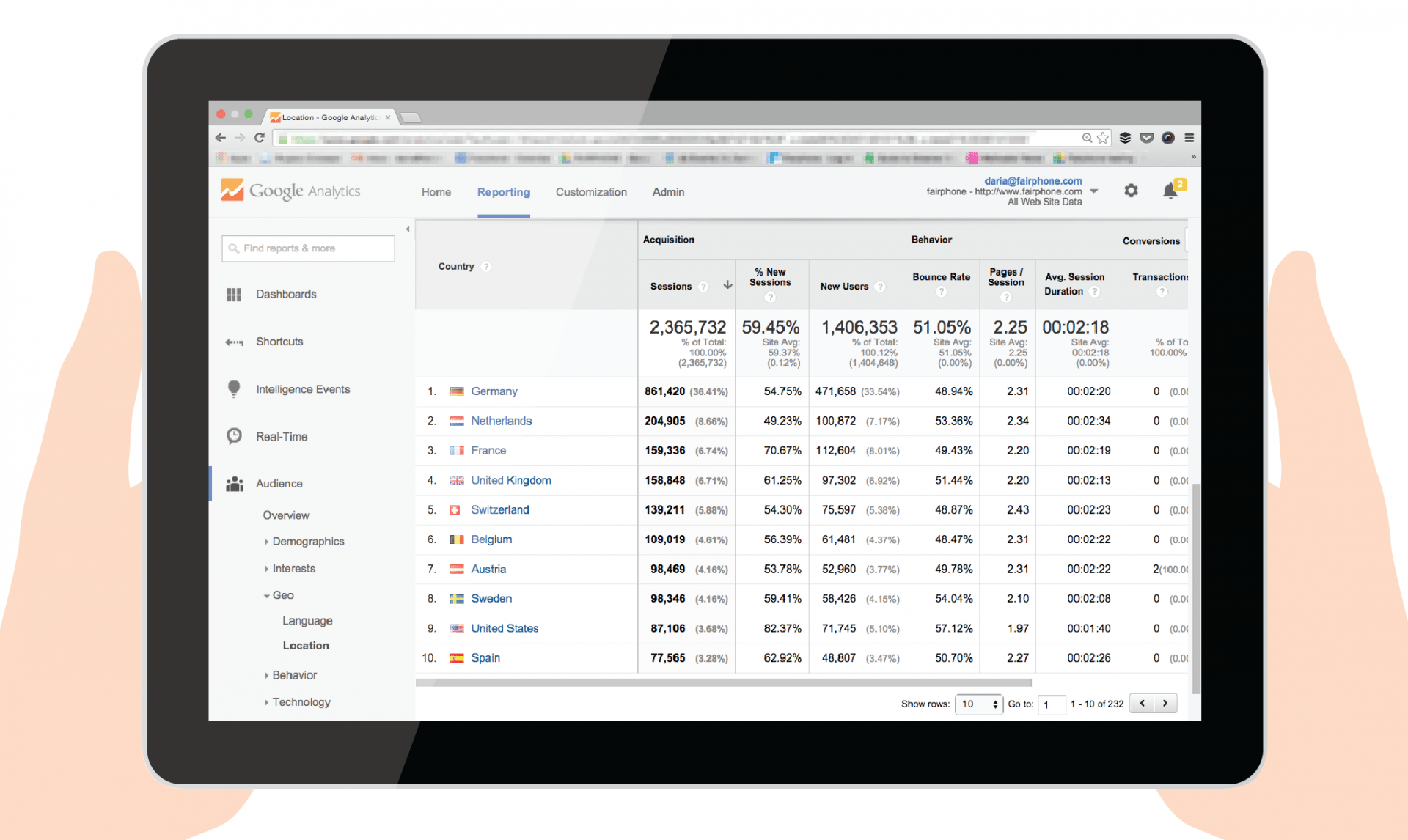Open a new browser tab

[411, 117]
